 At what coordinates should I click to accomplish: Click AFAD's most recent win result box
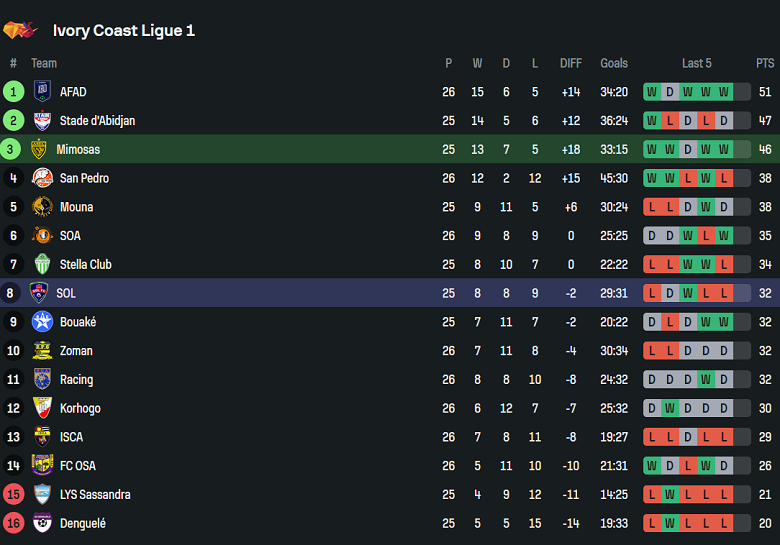pos(724,92)
